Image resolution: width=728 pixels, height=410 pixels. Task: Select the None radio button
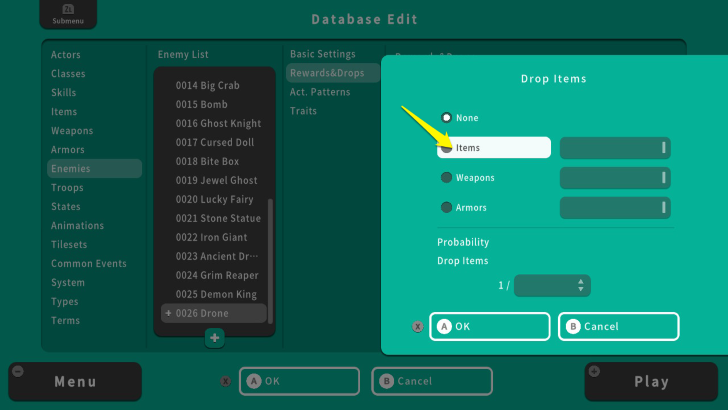pyautogui.click(x=446, y=117)
